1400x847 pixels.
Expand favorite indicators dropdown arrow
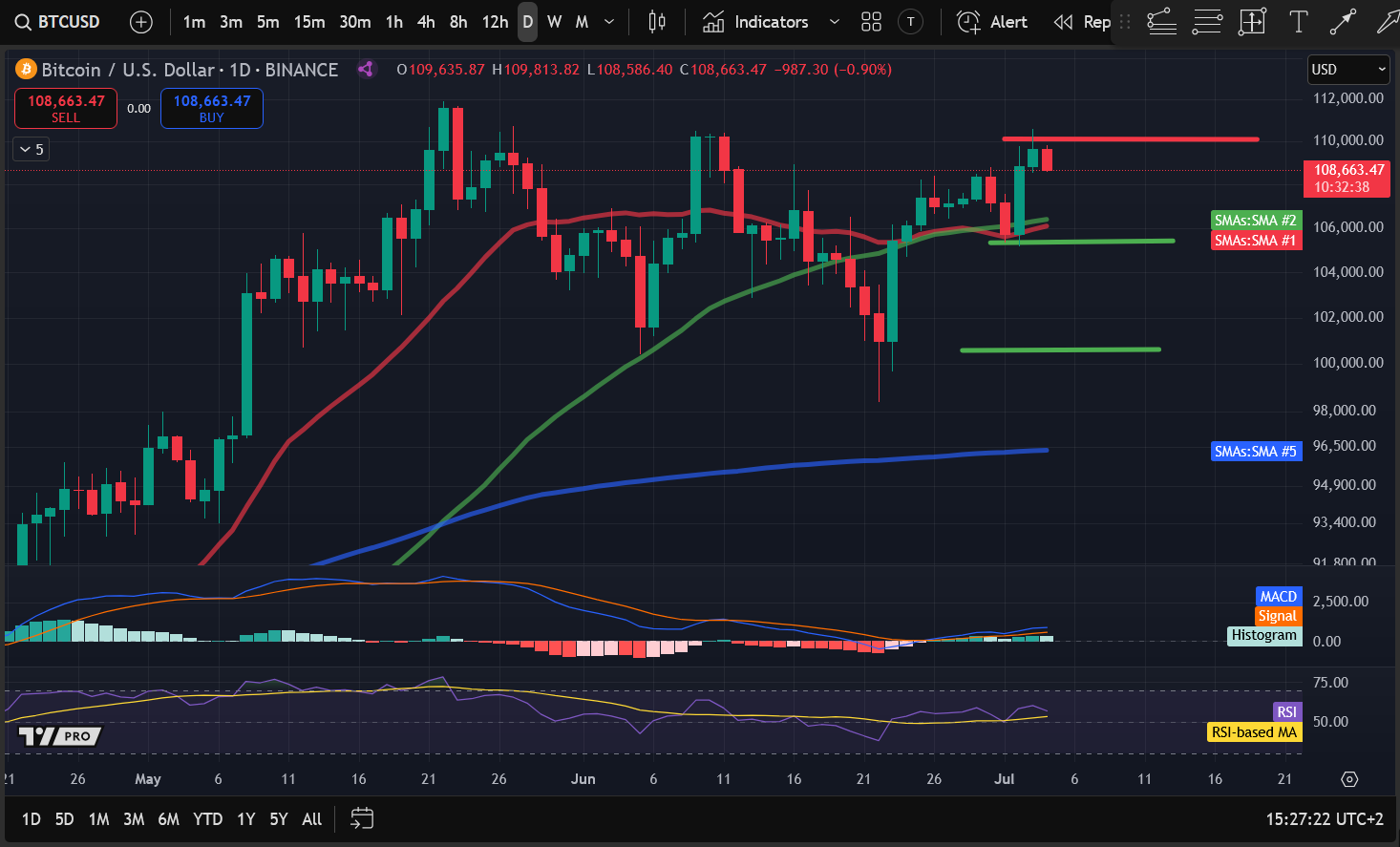834,22
